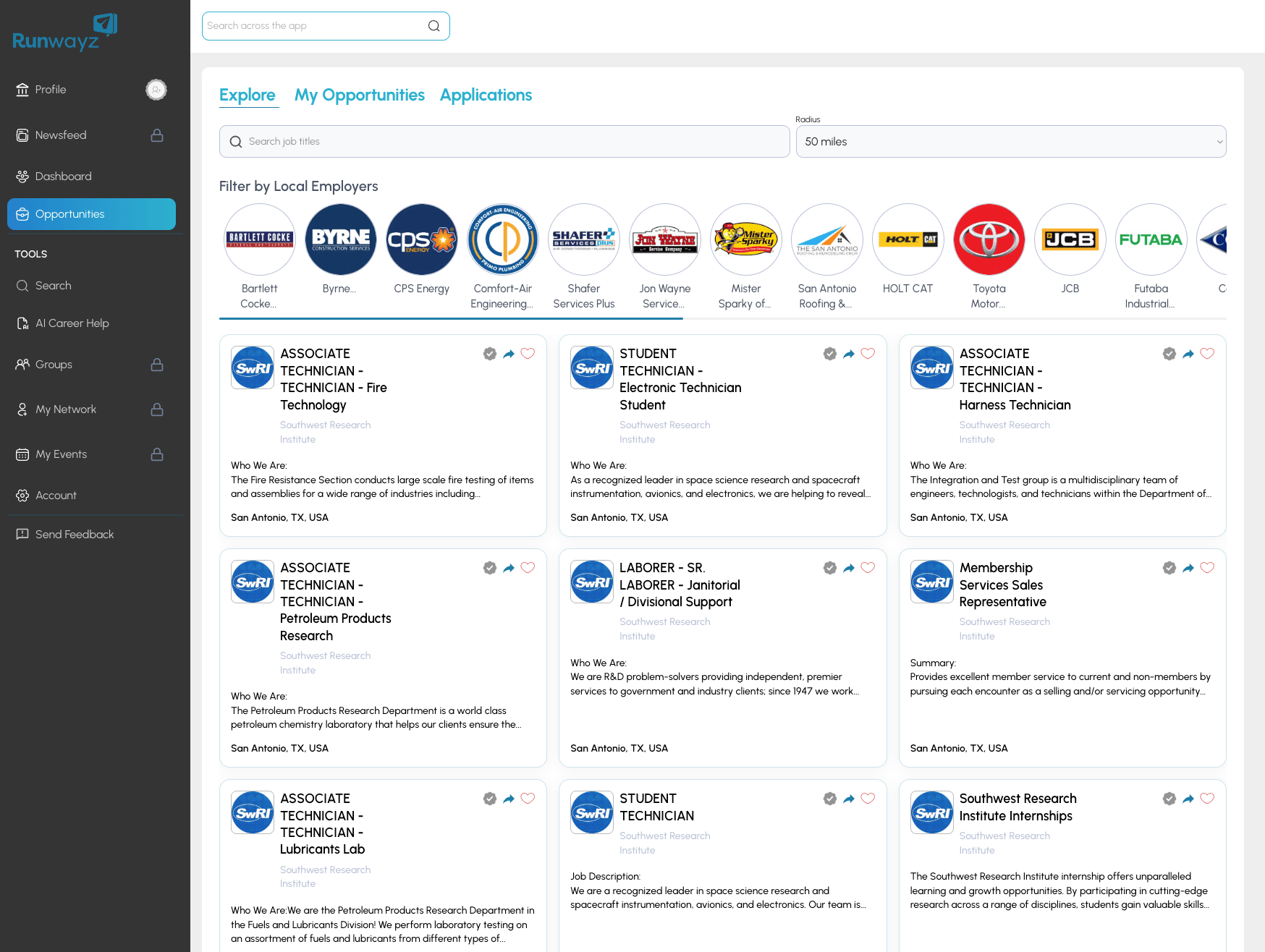Click the Search job titles field

point(504,142)
